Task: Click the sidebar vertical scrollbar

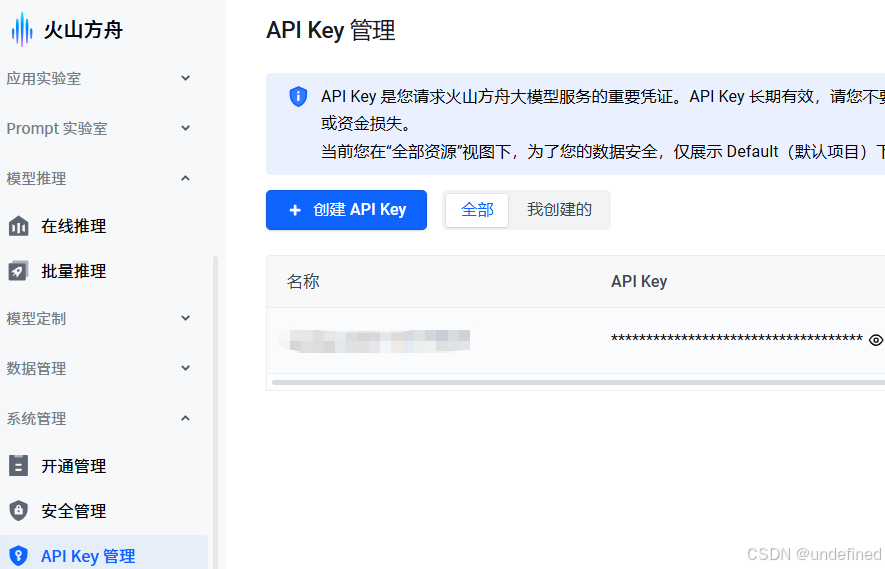Action: coord(215,412)
